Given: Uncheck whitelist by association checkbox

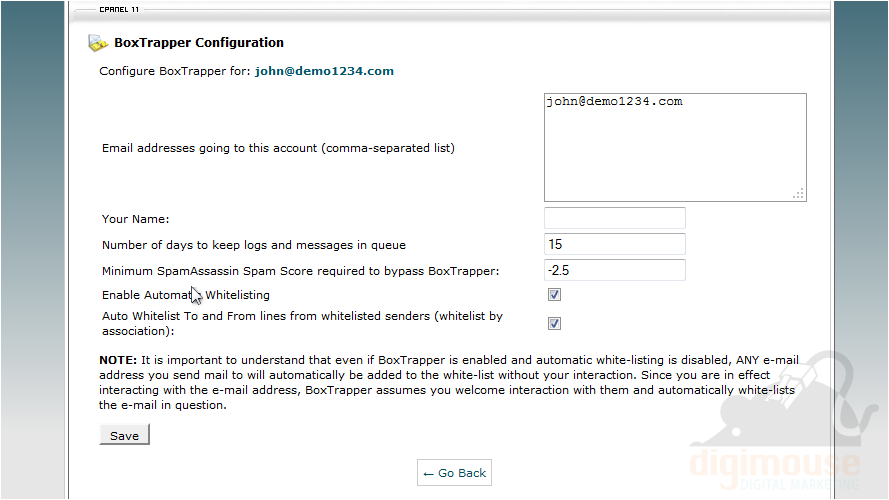Looking at the screenshot, I should tap(554, 324).
